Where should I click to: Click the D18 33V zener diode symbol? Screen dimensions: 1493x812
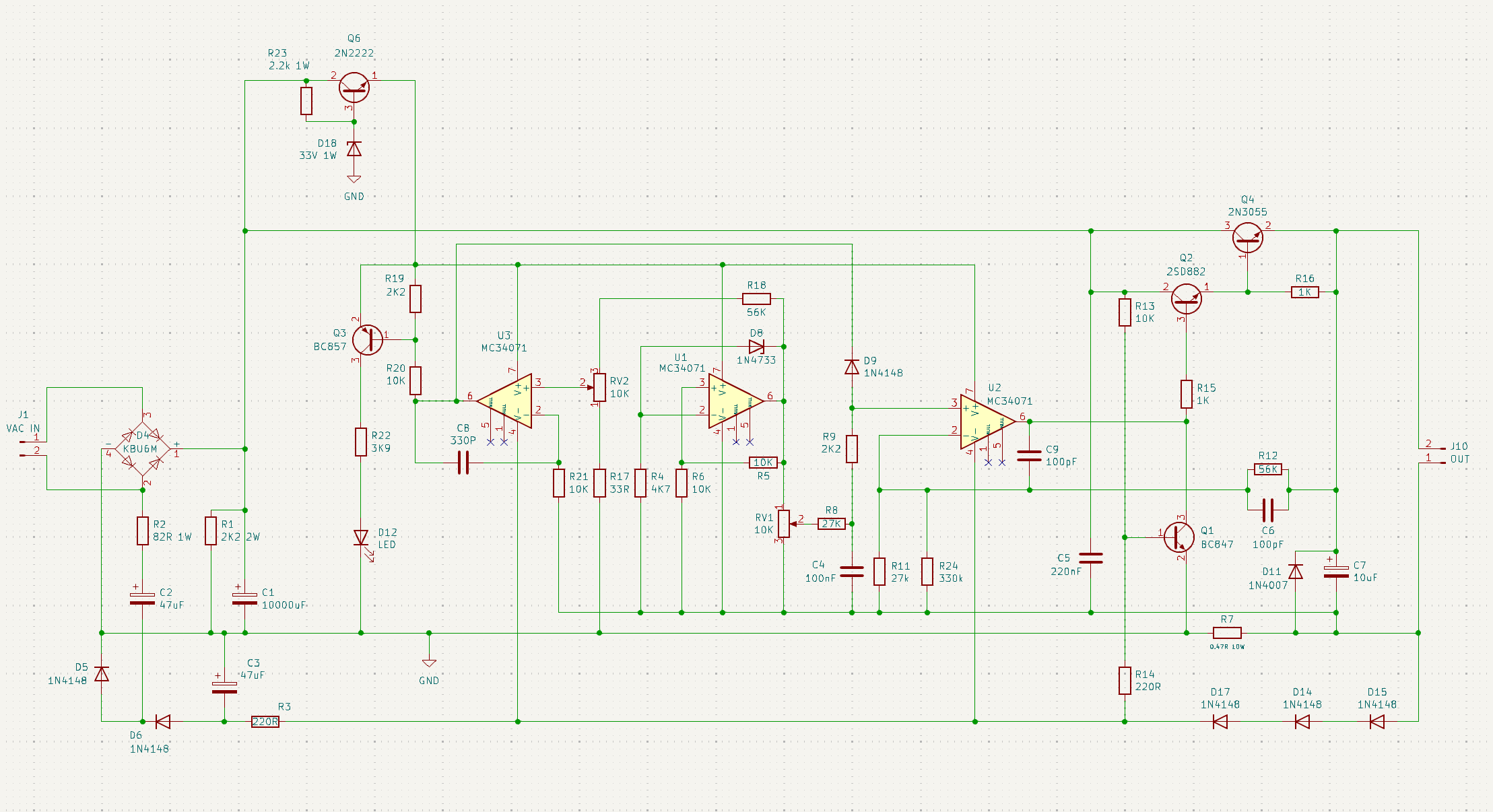click(x=354, y=149)
